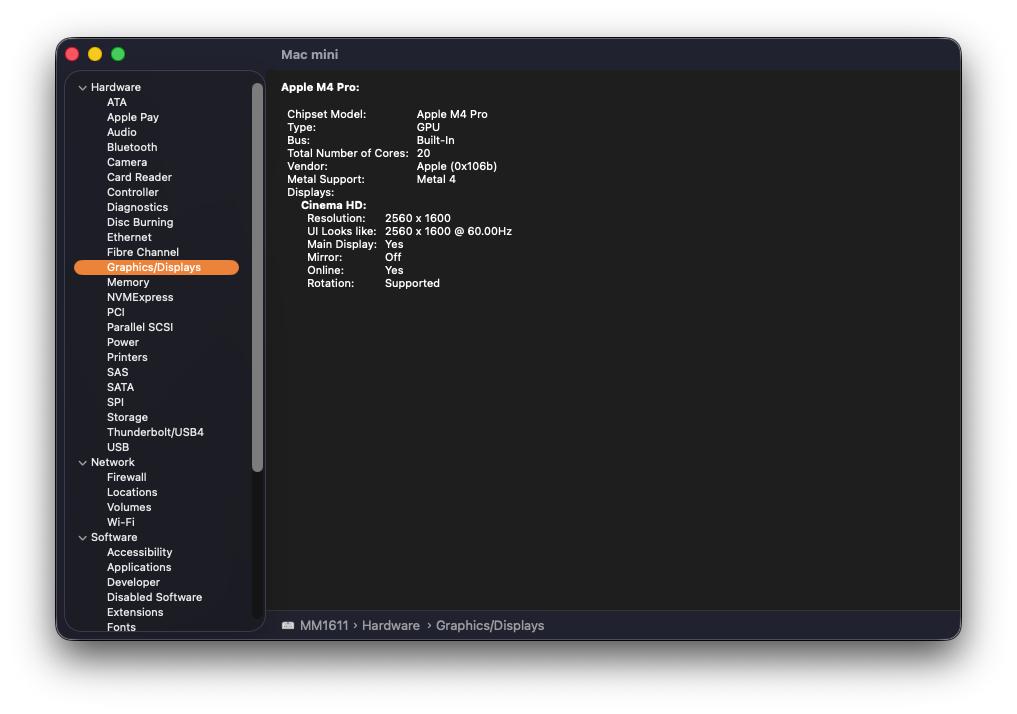Click the computer icon beside MM1611
Image resolution: width=1017 pixels, height=714 pixels.
[x=288, y=626]
